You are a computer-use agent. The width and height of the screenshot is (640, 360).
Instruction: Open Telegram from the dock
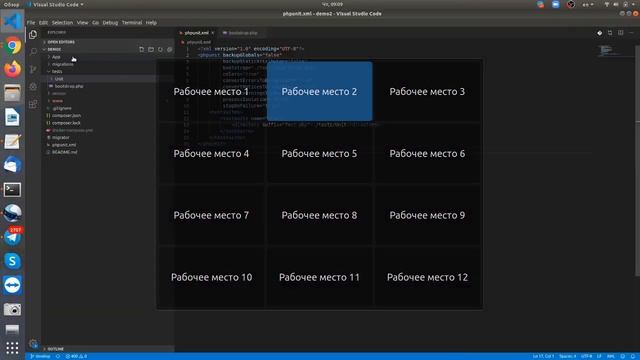pyautogui.click(x=12, y=237)
